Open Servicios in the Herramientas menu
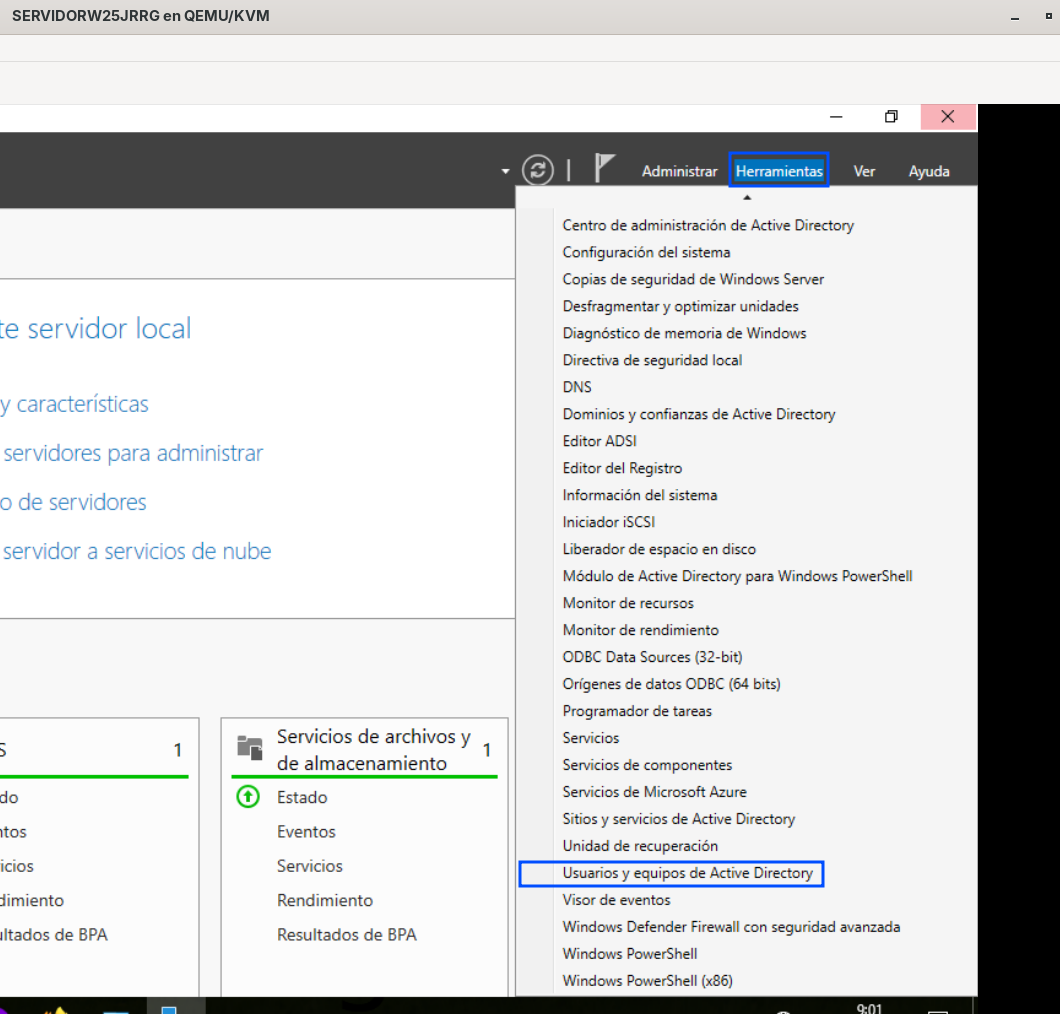The image size is (1060, 1014). [591, 738]
